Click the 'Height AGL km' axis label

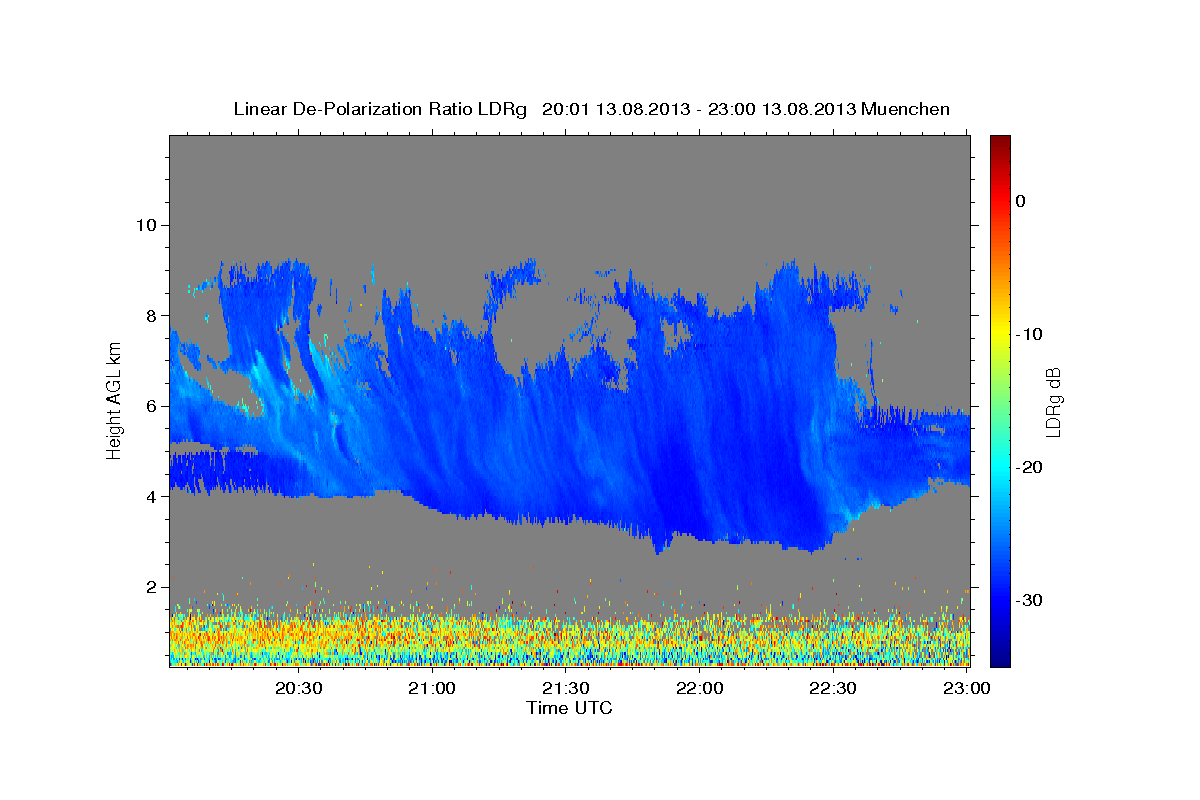tap(115, 401)
